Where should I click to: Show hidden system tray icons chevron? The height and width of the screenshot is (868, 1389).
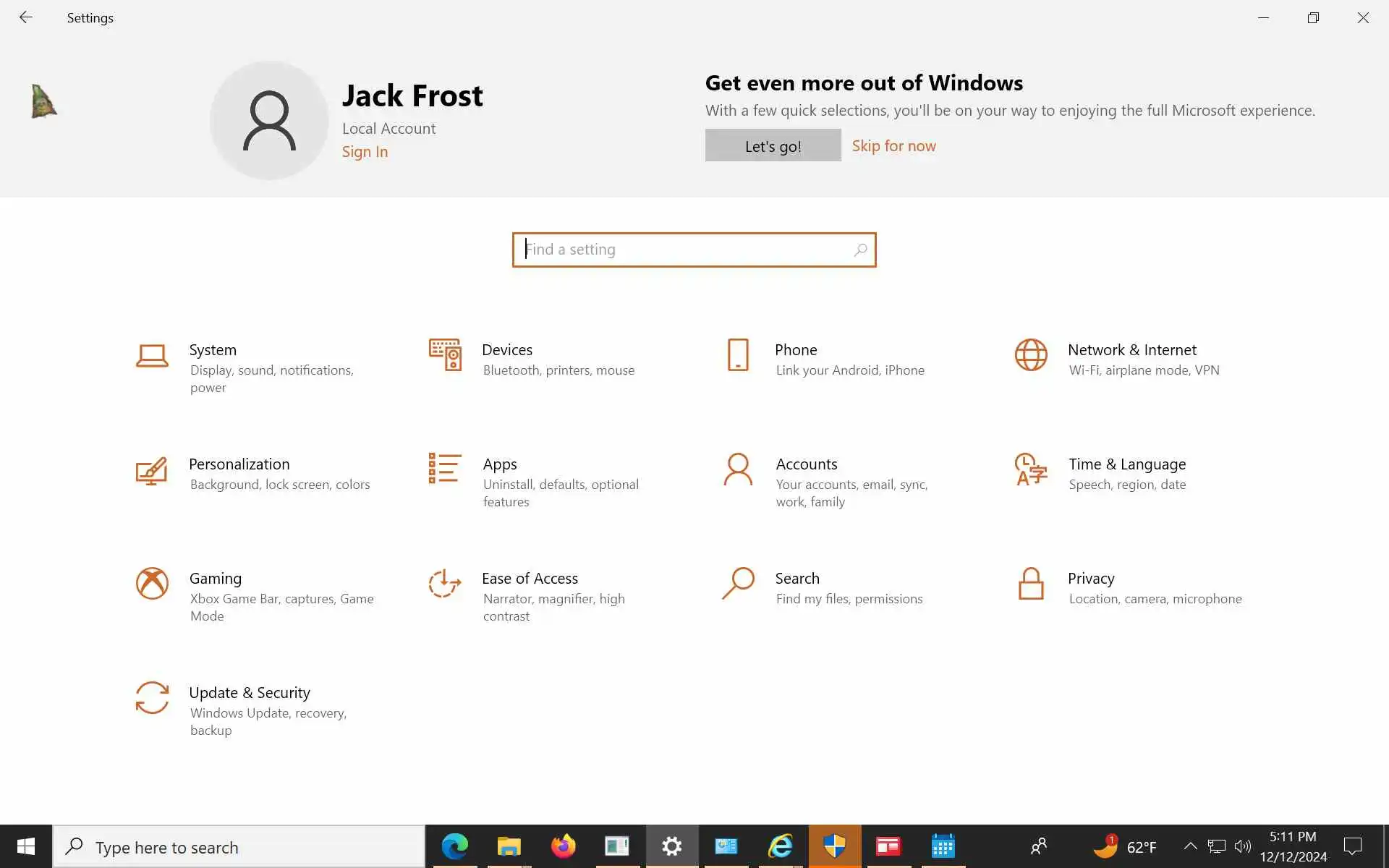point(1190,846)
